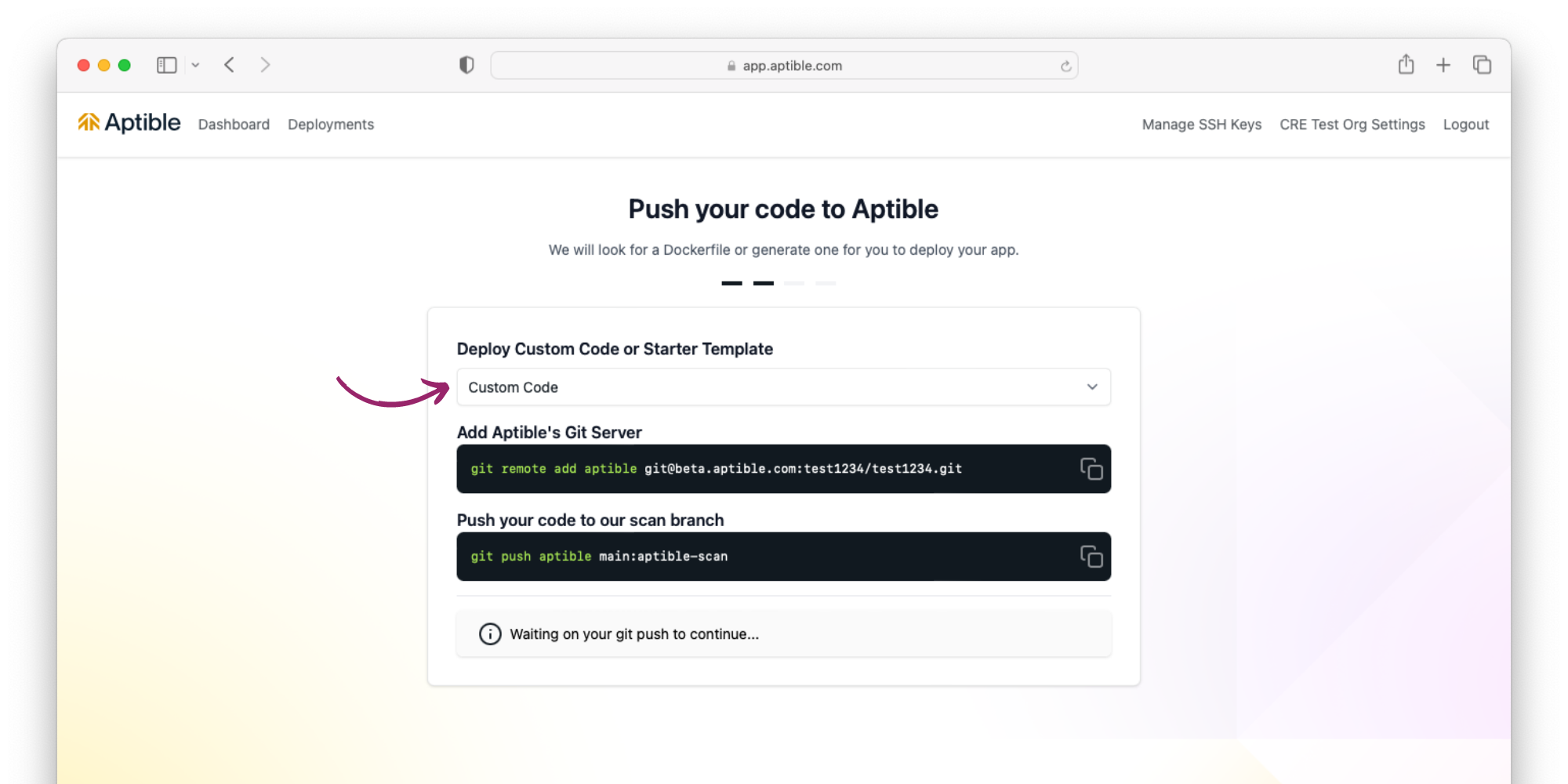The width and height of the screenshot is (1568, 784).
Task: Click the main:aptible-scan command text
Action: (663, 557)
